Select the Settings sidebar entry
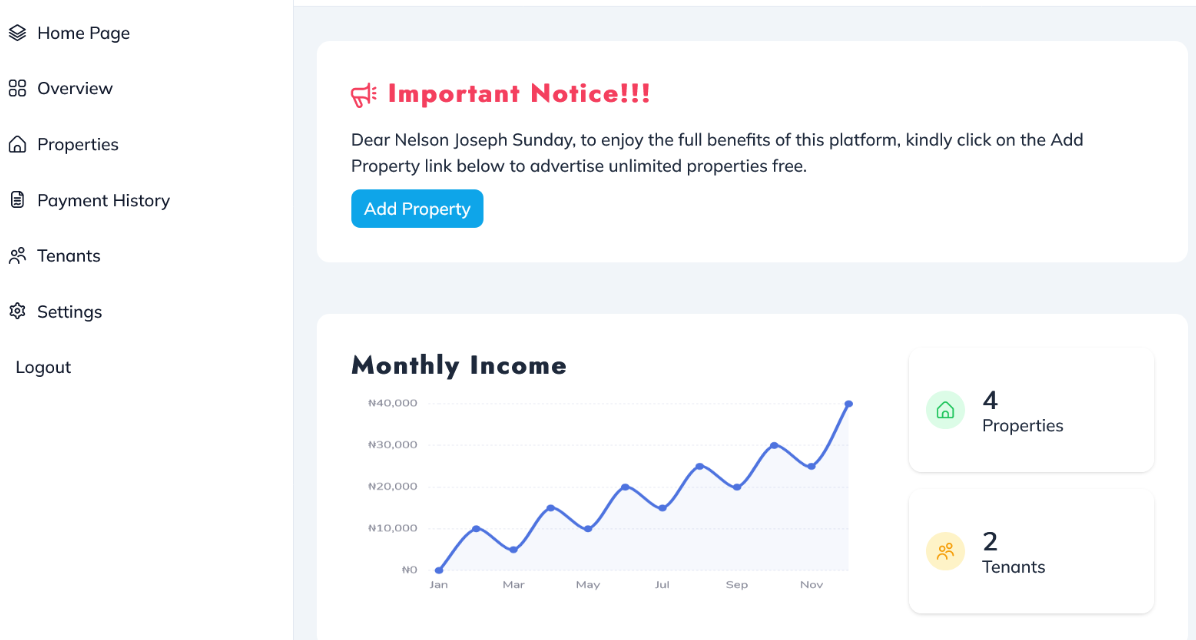 (69, 312)
